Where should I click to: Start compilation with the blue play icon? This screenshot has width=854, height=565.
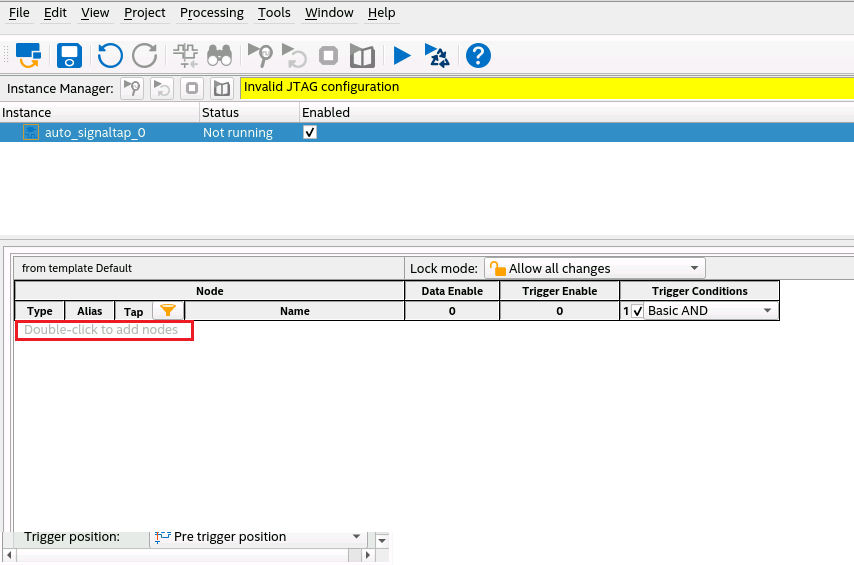[x=402, y=55]
